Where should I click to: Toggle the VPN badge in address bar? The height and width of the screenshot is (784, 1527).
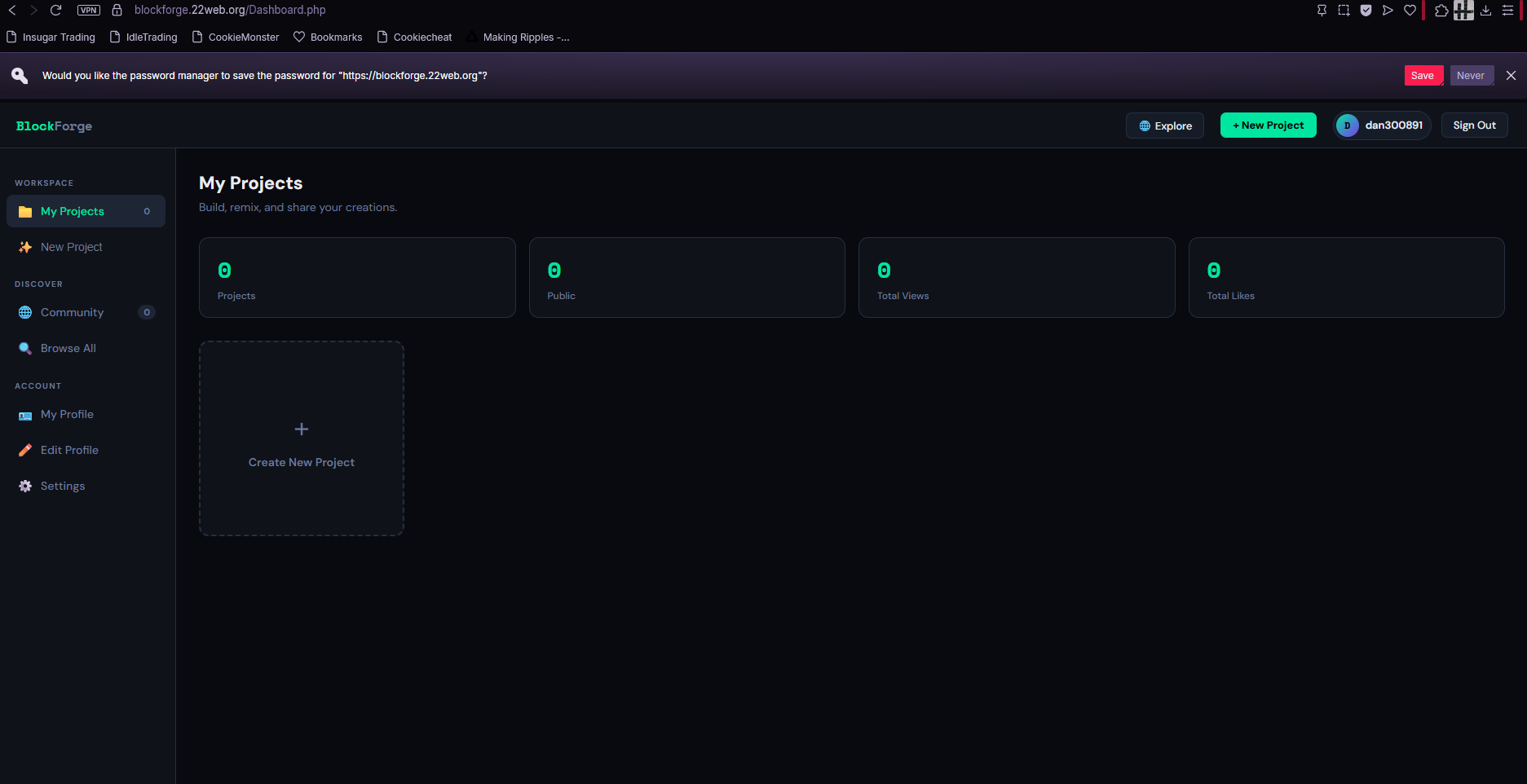[88, 11]
